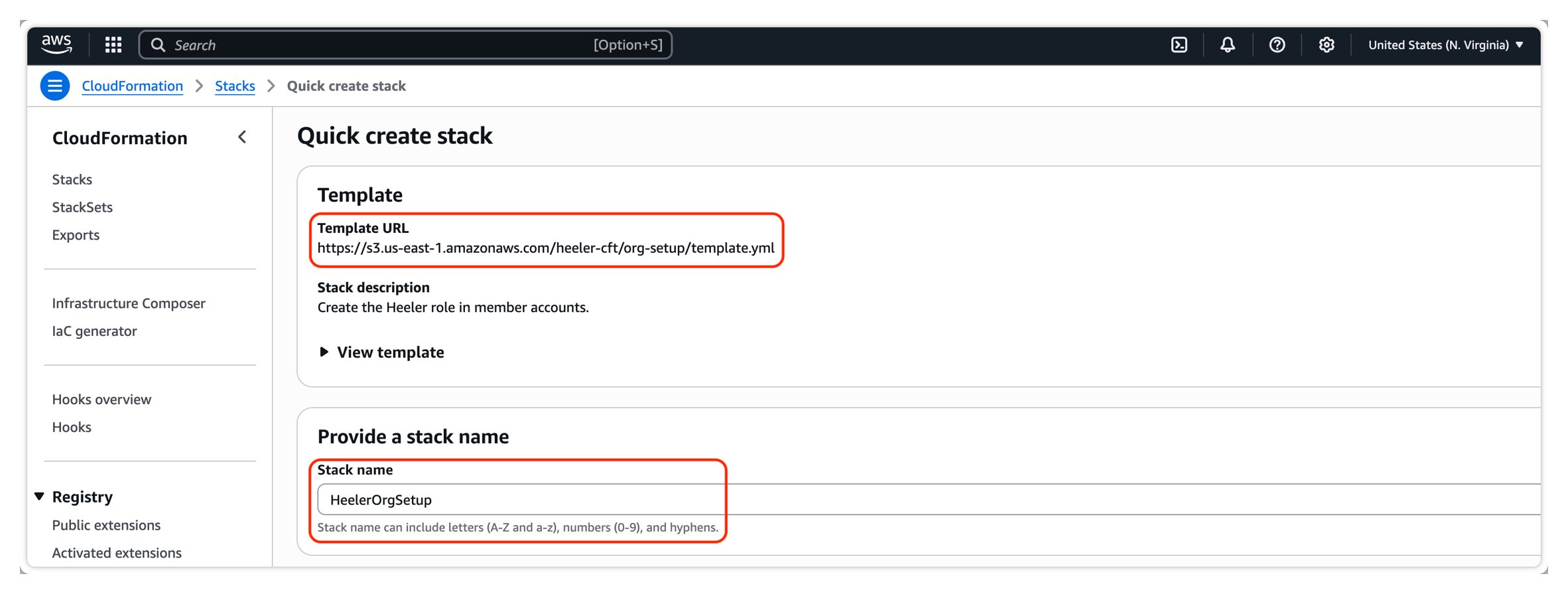The width and height of the screenshot is (1568, 594).
Task: Expand the View template section
Action: pyautogui.click(x=381, y=352)
